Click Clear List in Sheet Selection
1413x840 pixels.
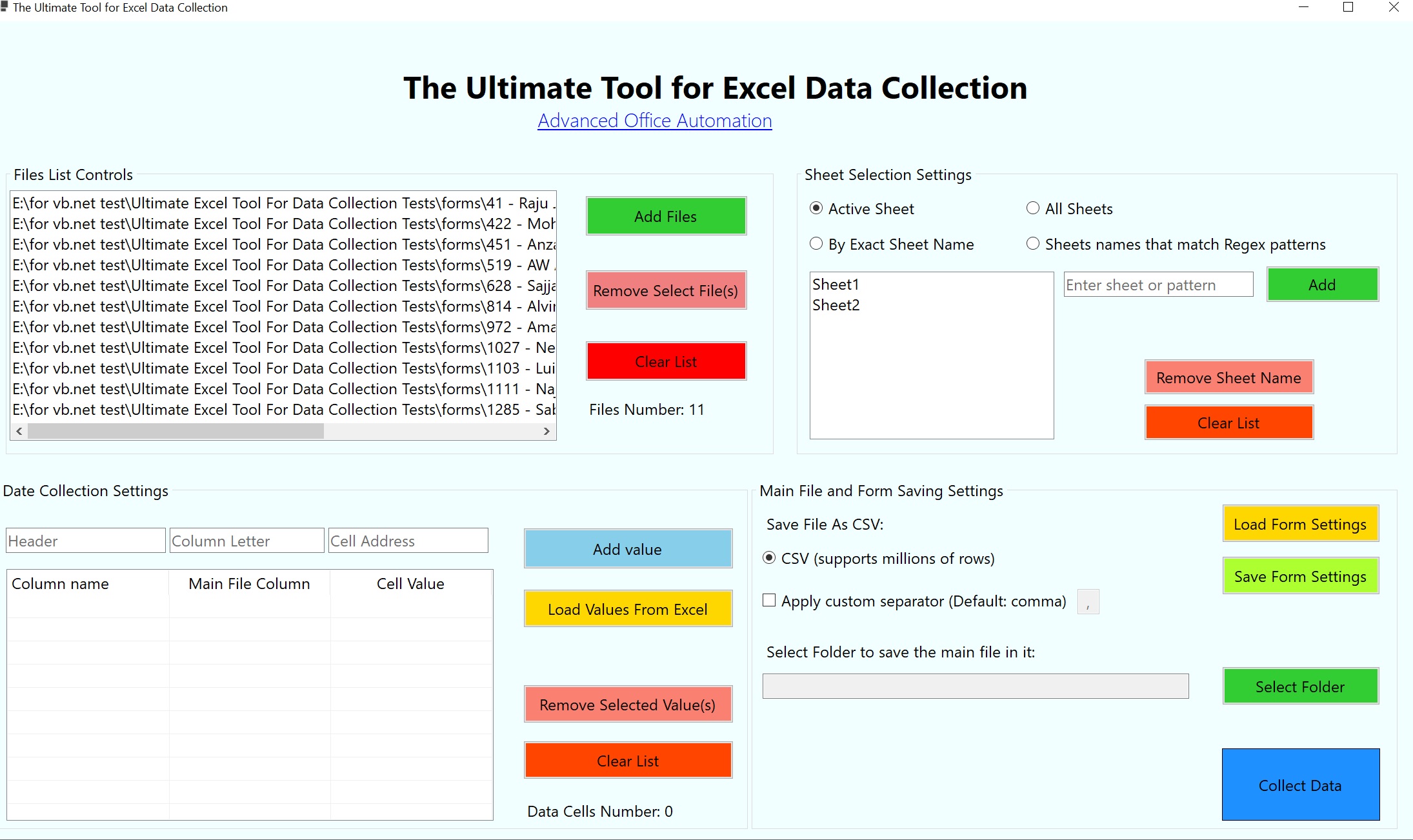[1228, 422]
